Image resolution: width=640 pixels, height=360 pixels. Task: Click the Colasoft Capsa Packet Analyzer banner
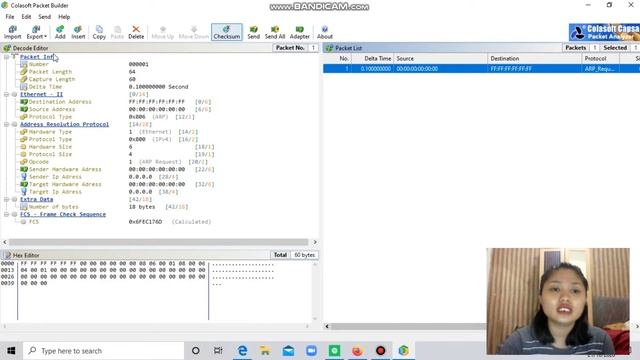click(604, 32)
